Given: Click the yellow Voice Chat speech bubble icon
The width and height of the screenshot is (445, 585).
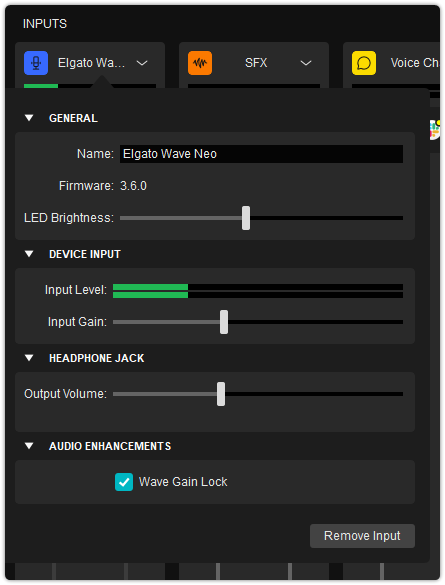Looking at the screenshot, I should 364,63.
